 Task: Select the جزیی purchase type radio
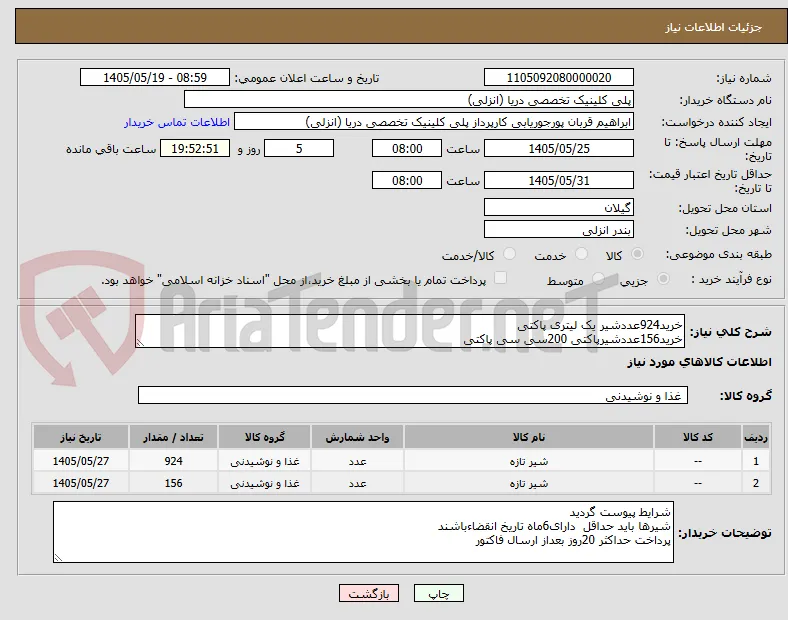coord(663,278)
